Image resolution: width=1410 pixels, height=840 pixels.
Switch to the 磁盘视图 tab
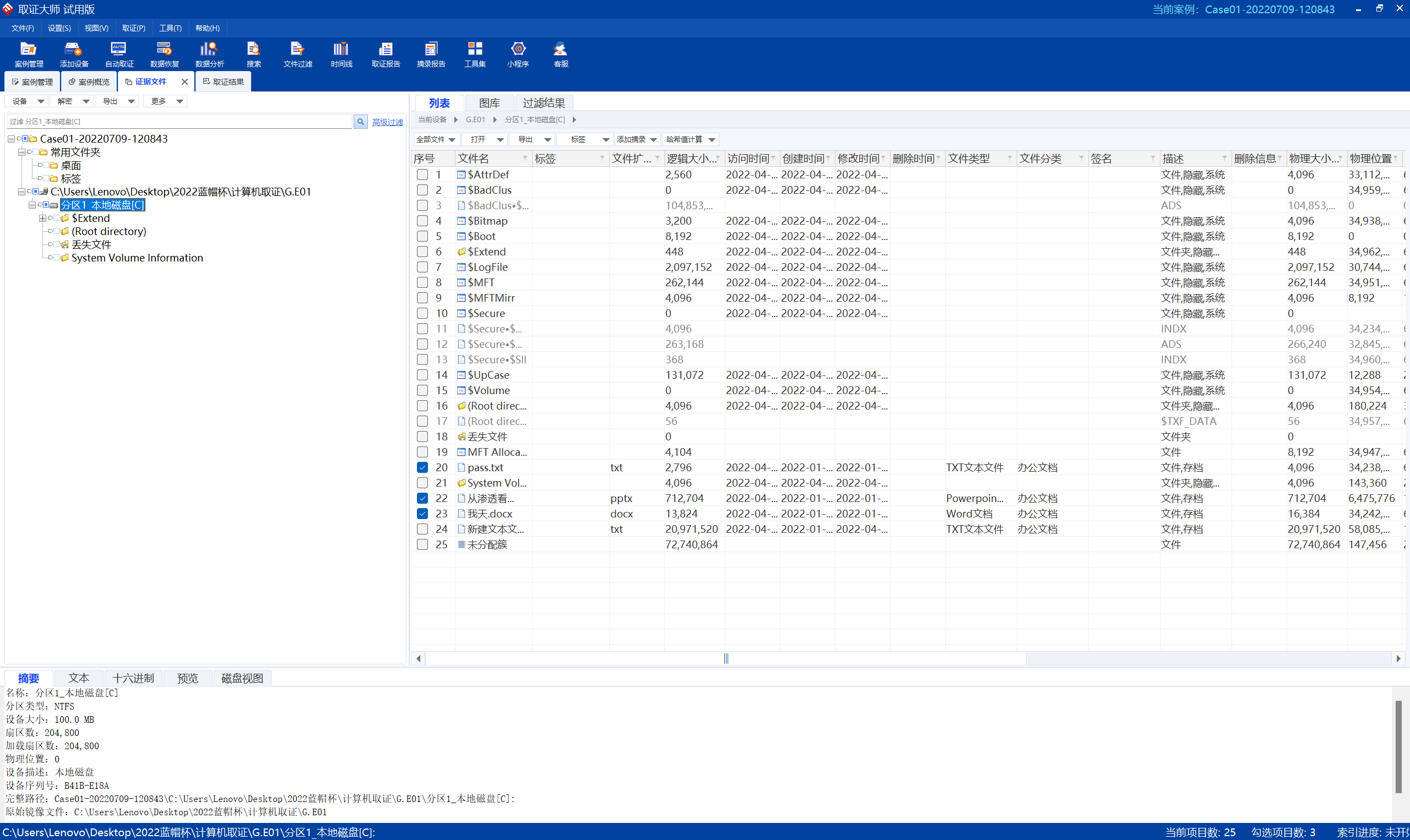242,678
